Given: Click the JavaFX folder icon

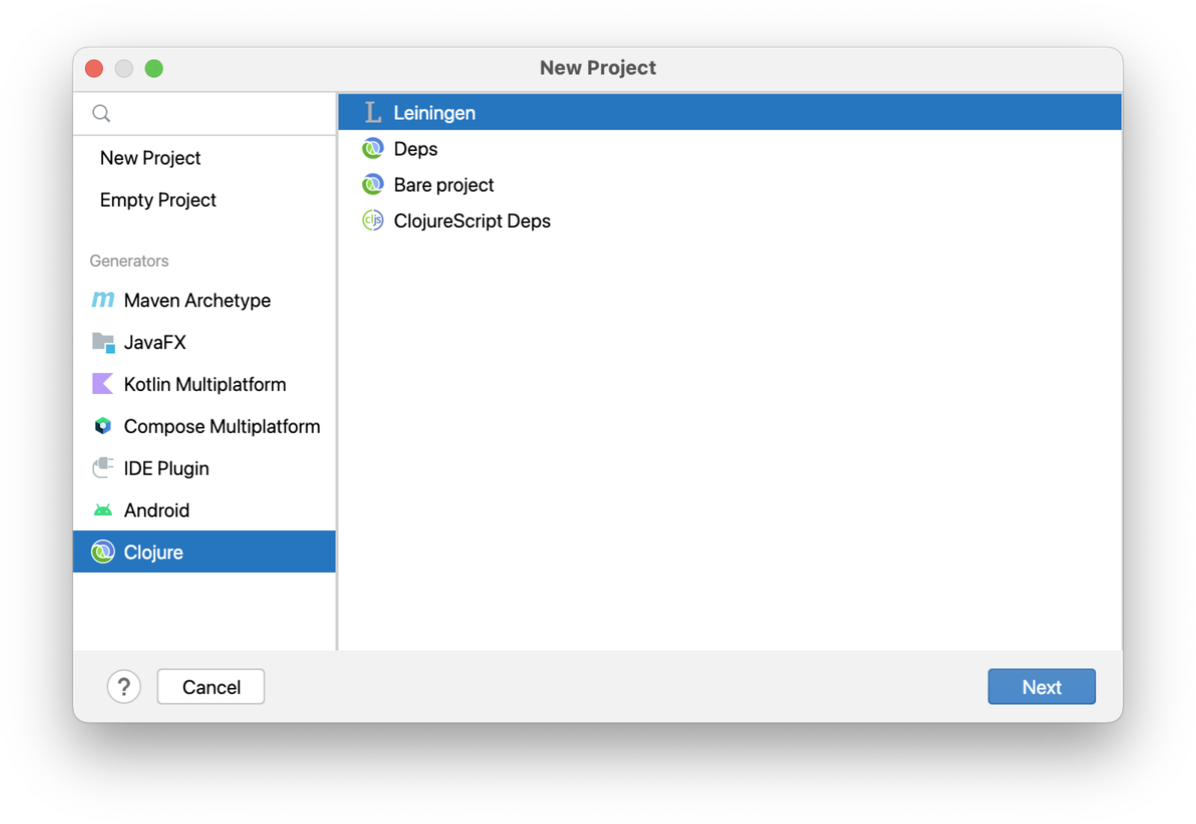Looking at the screenshot, I should coord(103,342).
